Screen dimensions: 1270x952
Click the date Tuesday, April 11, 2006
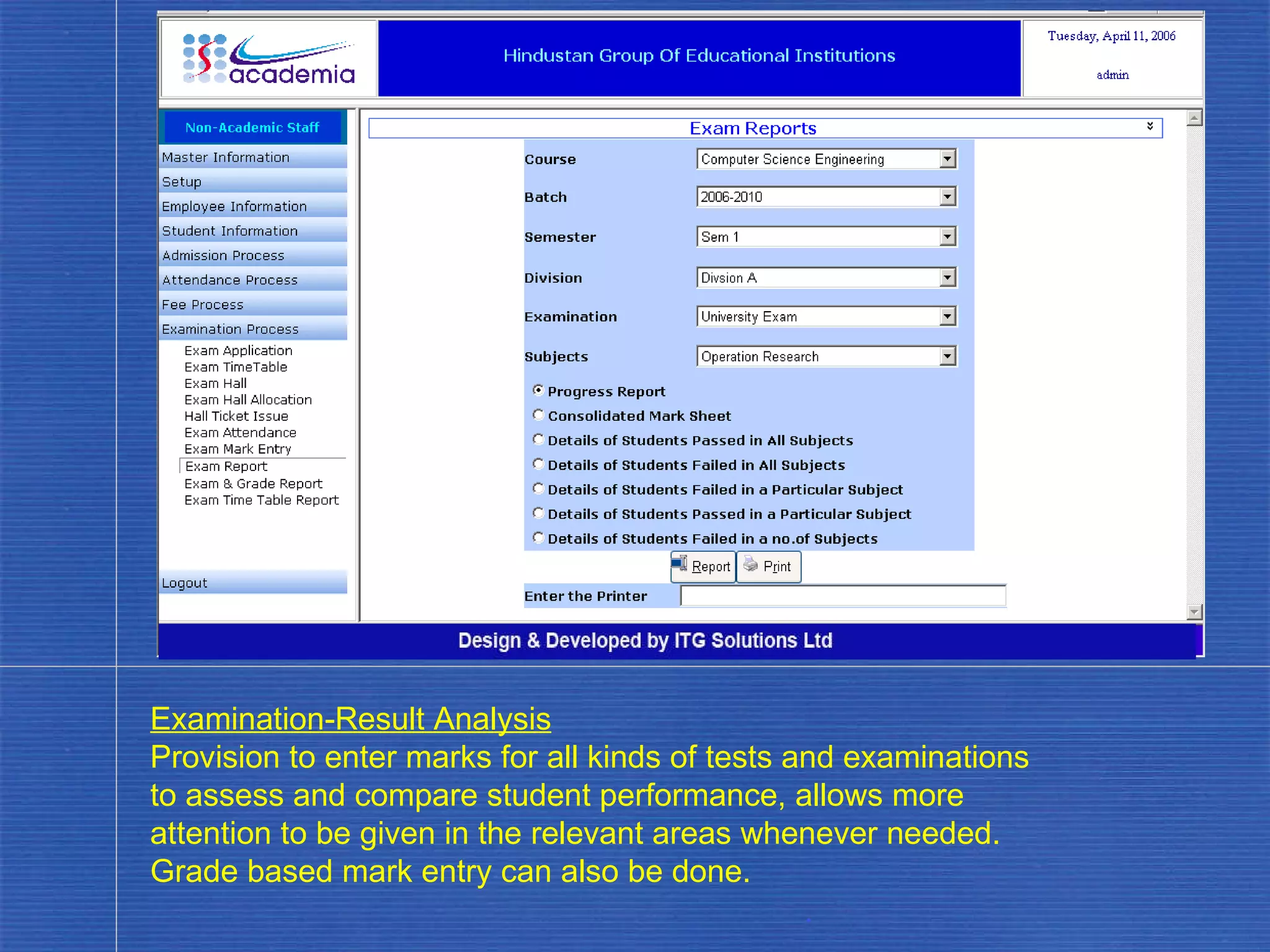1111,36
